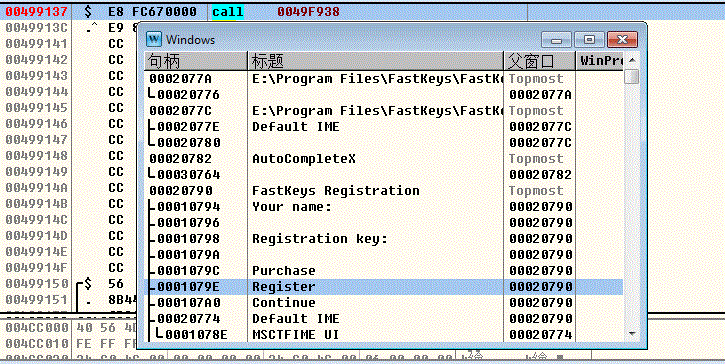This screenshot has width=725, height=364.
Task: Click opcode 56 at address 00499150
Action: tap(116, 284)
